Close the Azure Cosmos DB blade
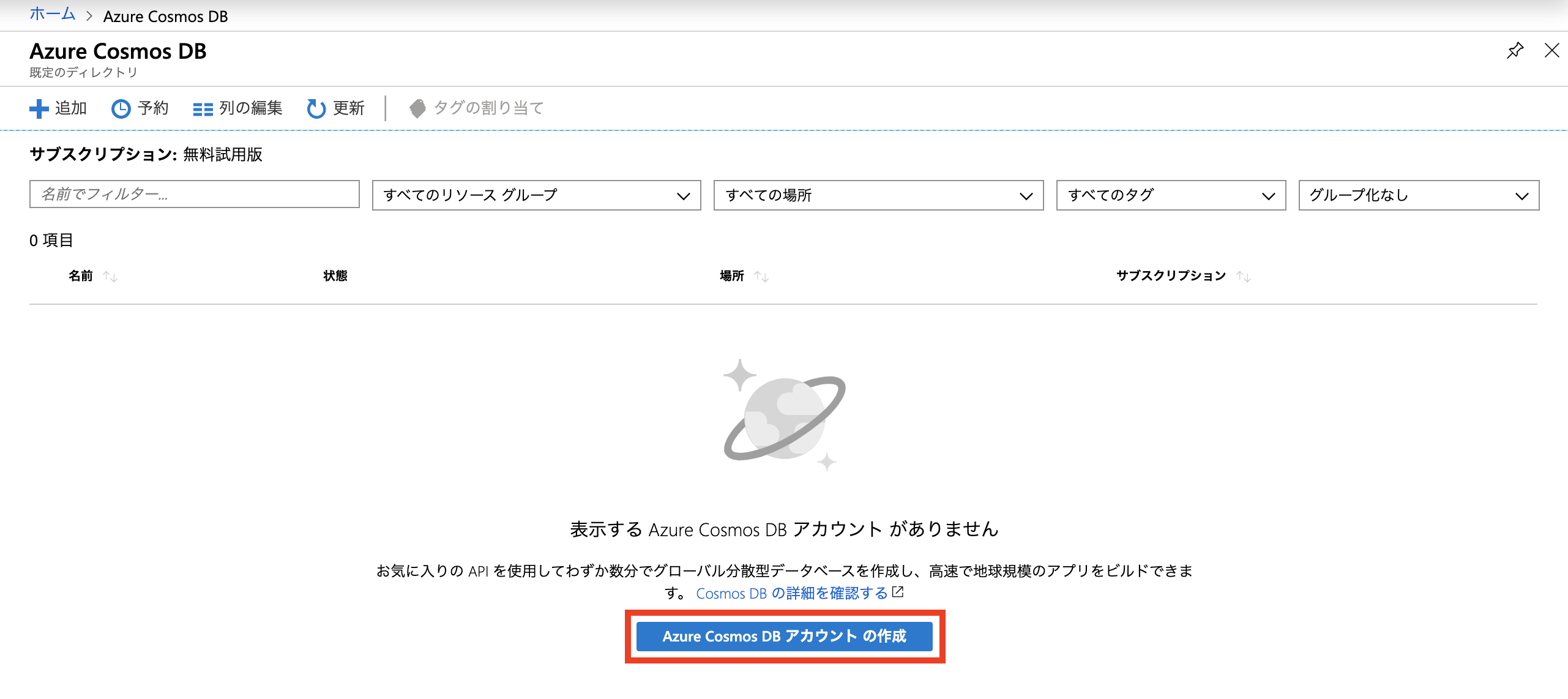 click(x=1551, y=50)
